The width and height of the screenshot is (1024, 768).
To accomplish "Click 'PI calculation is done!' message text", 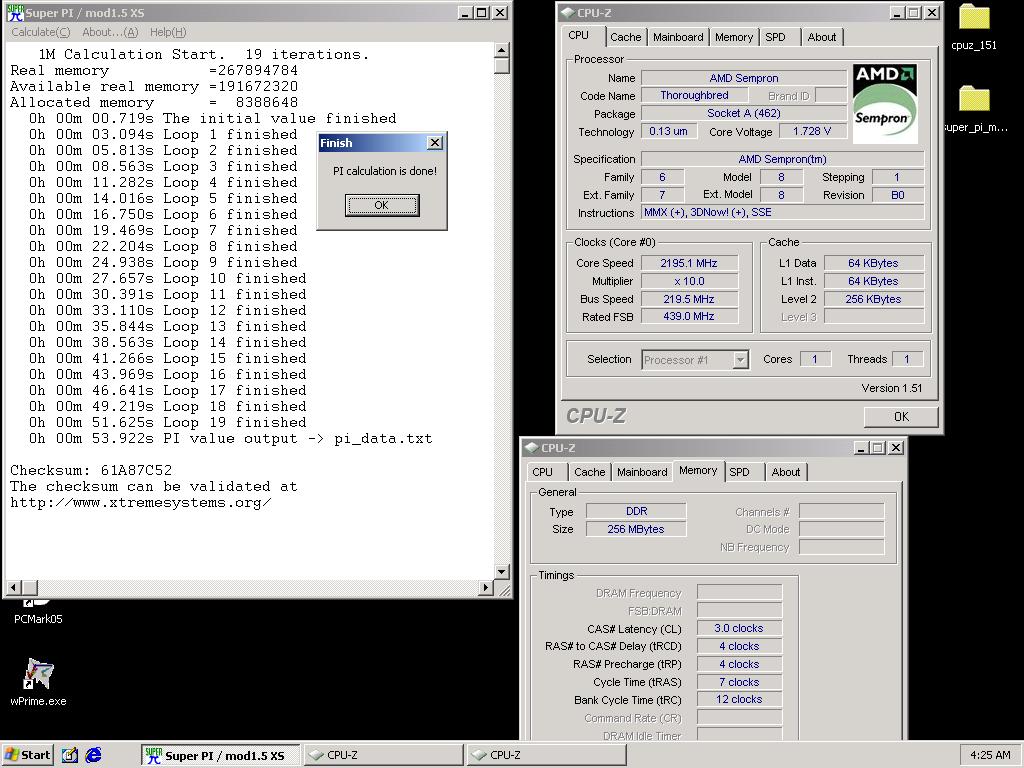I will click(x=385, y=171).
